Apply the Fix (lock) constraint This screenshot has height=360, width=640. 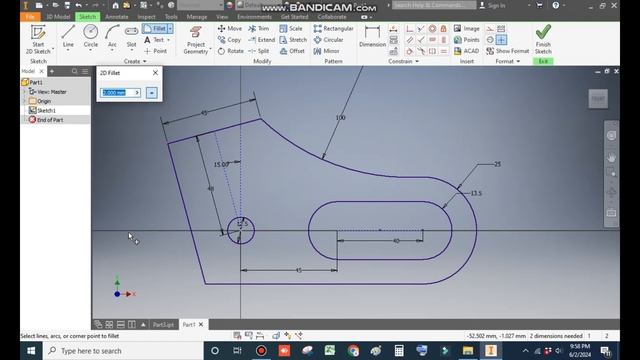click(x=444, y=29)
